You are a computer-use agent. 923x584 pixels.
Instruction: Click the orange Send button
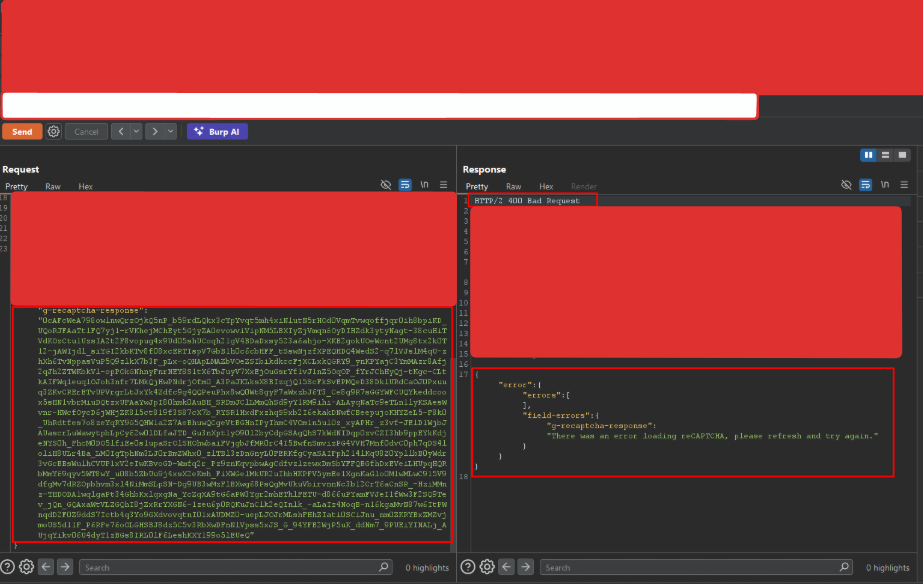click(22, 132)
